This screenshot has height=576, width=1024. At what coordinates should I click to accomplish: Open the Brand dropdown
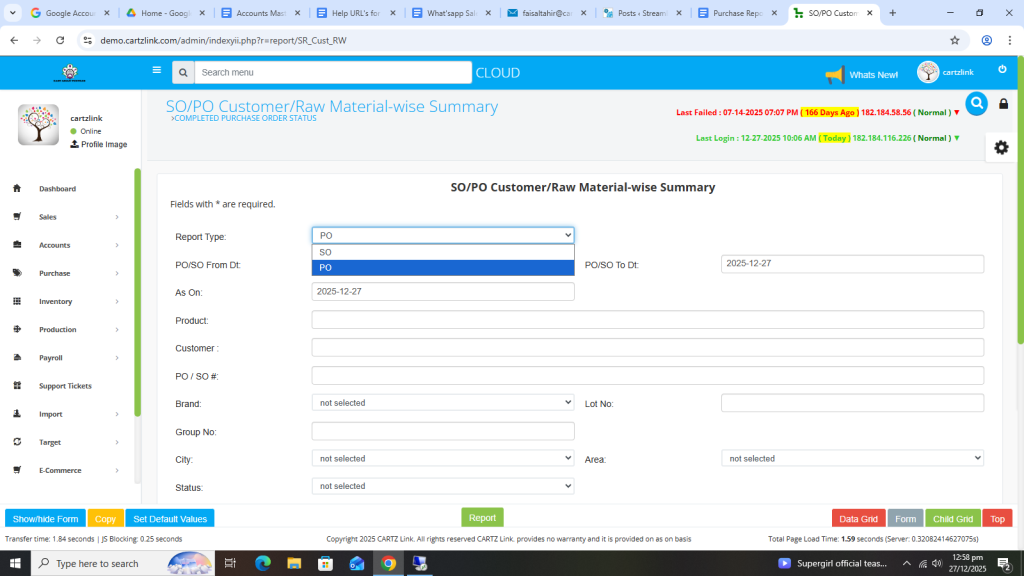442,403
